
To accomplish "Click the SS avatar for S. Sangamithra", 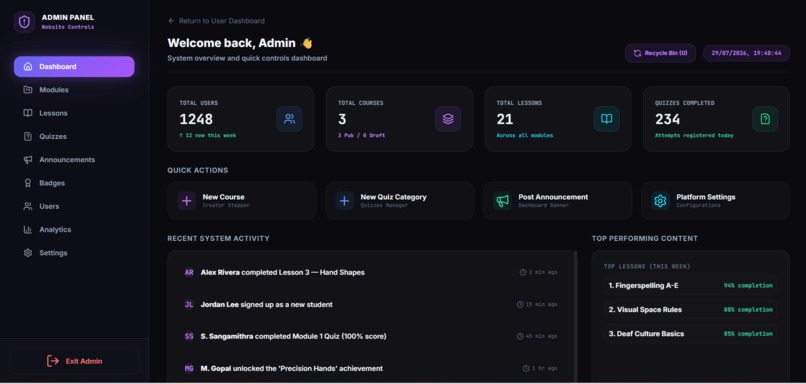I will [189, 336].
